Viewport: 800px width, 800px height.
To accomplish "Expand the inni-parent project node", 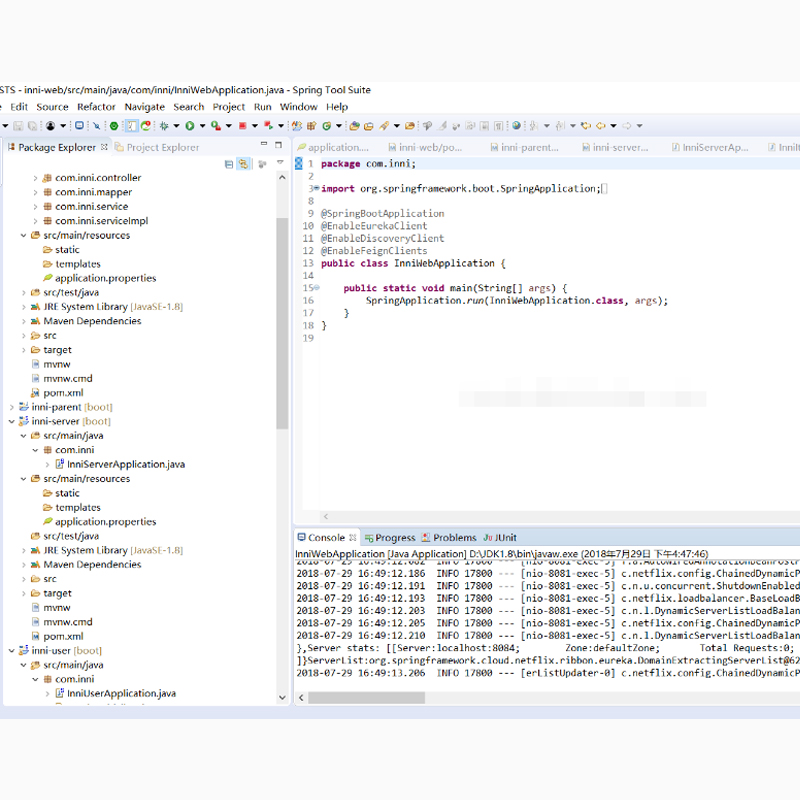I will [x=12, y=407].
